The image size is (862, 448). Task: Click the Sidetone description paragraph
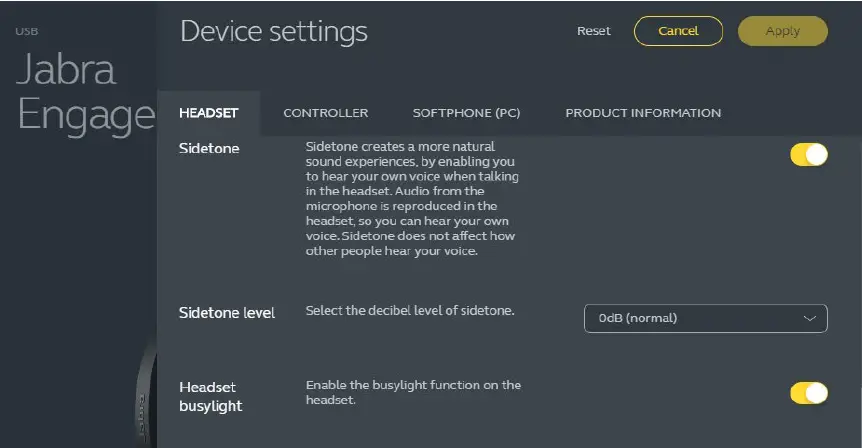point(412,199)
